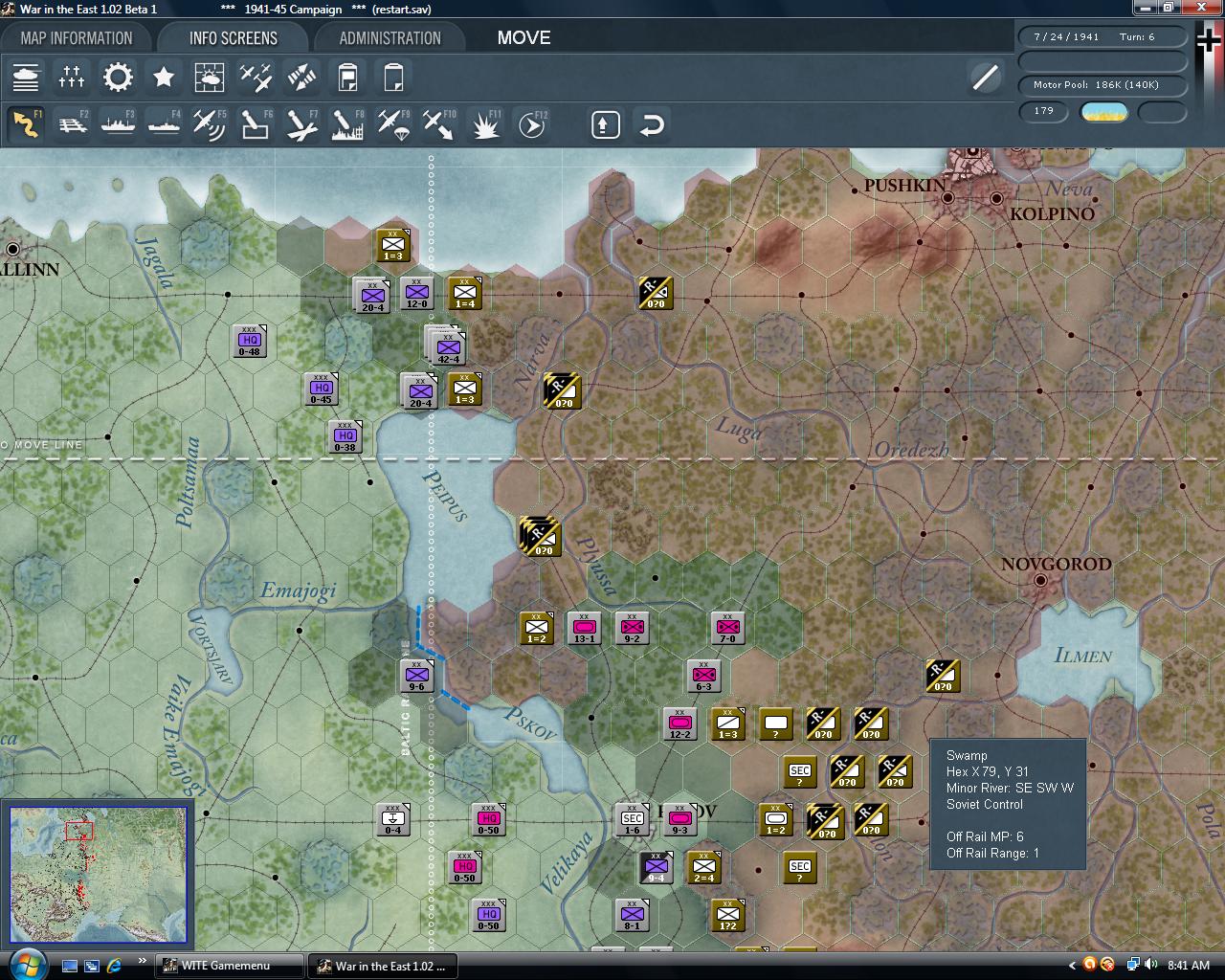Select the Soviet 2=4 counter
1225x980 pixels.
pyautogui.click(x=703, y=867)
